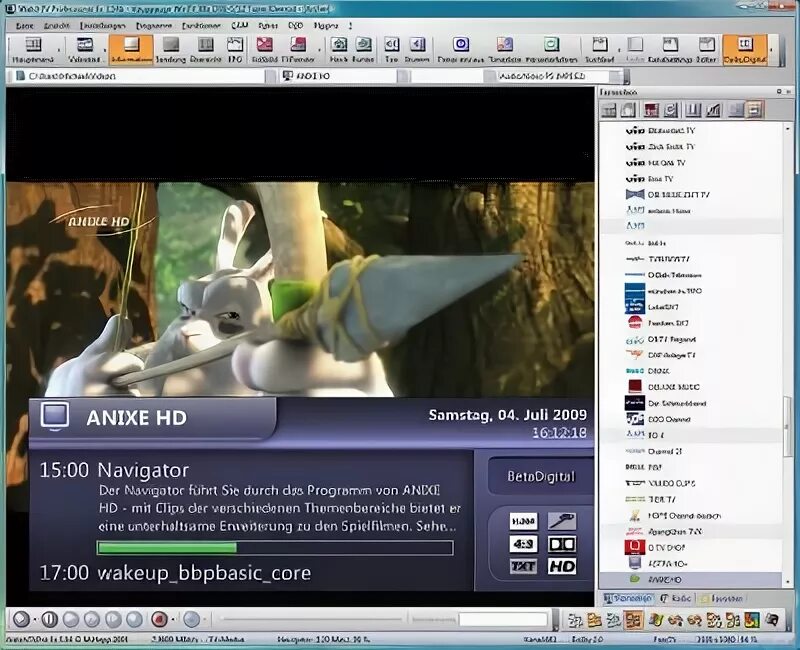The image size is (800, 650).
Task: Pause playback with the pause button
Action: 49,619
